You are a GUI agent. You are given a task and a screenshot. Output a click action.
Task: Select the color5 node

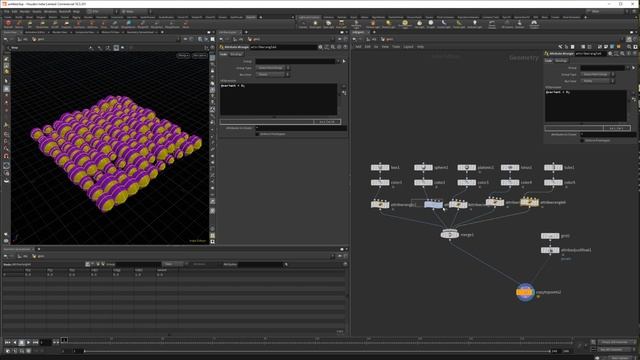tap(553, 182)
